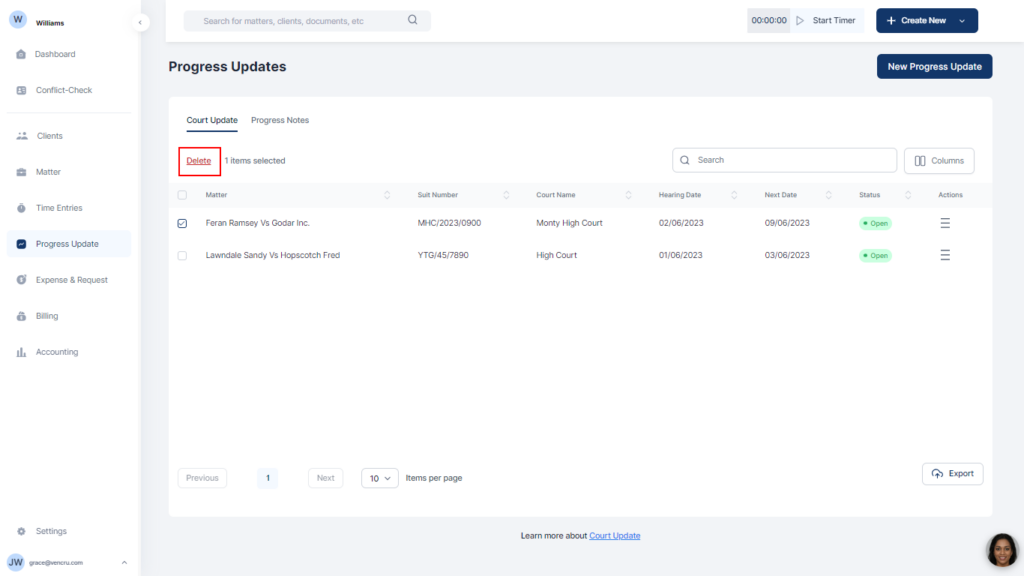Screen dimensions: 1024x576
Task: Click the Conflict-Check sidebar icon
Action: (21, 90)
